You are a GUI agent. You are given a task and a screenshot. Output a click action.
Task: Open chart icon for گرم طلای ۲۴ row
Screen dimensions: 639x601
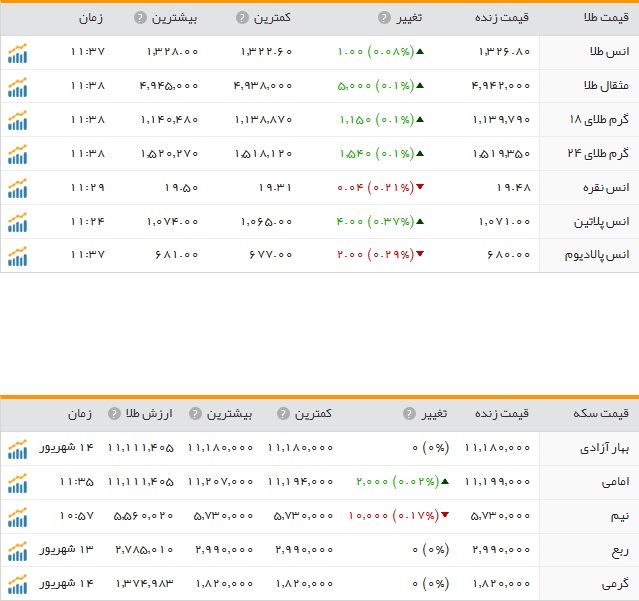[18, 155]
